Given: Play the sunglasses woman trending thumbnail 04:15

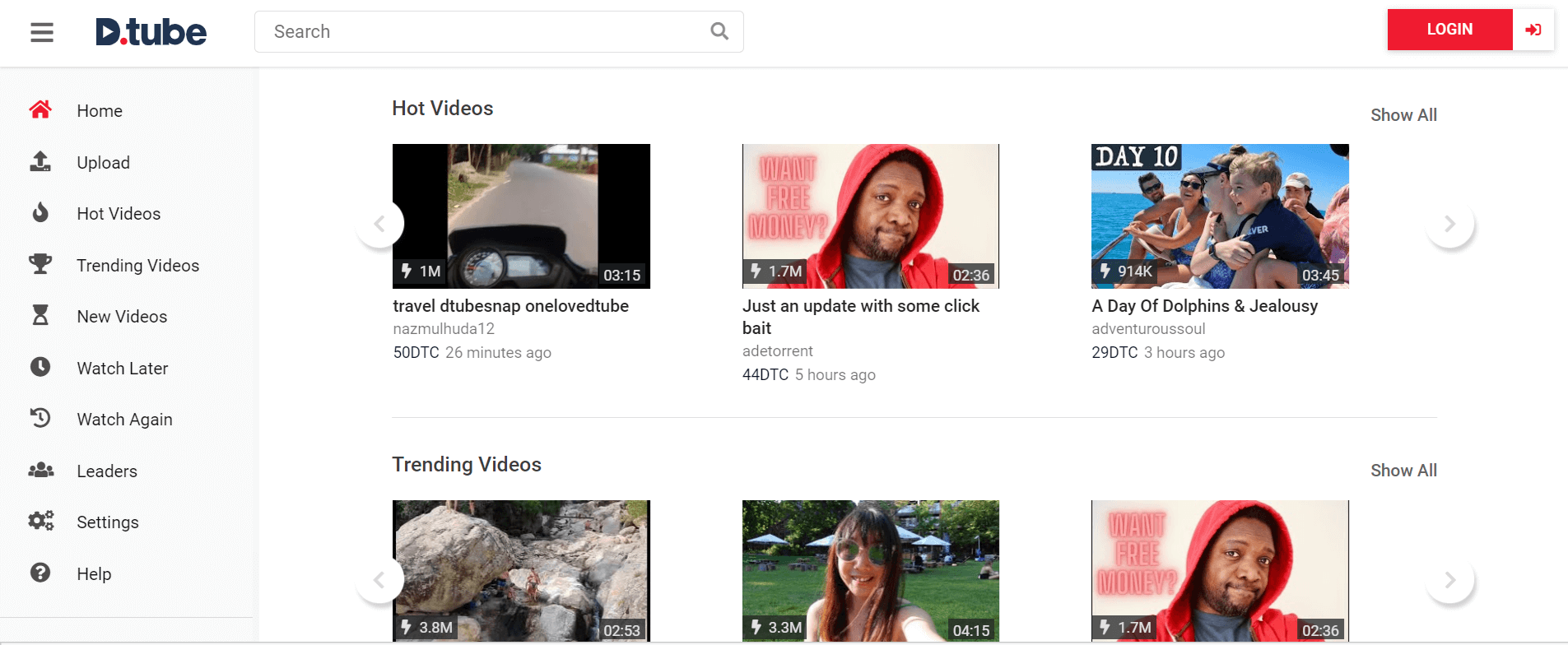Looking at the screenshot, I should [871, 571].
